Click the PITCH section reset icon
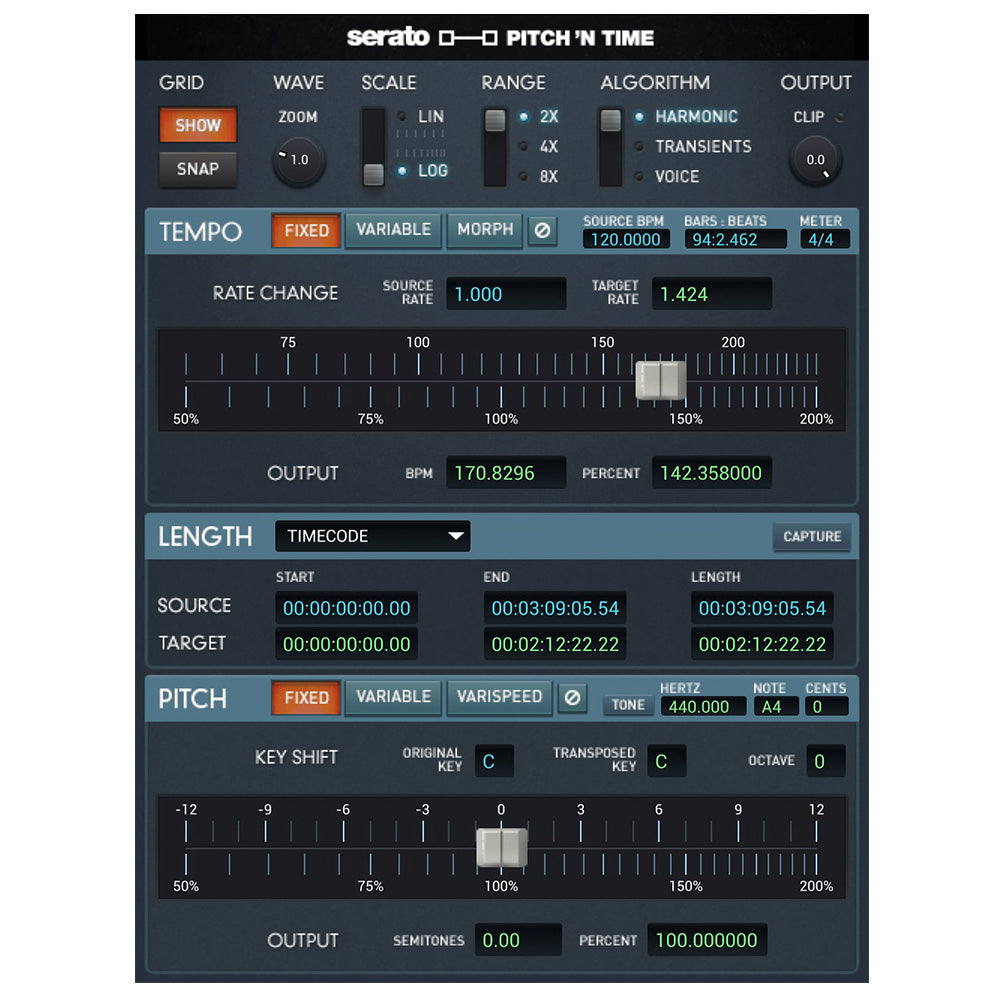Screen dimensions: 1000x1000 [572, 698]
